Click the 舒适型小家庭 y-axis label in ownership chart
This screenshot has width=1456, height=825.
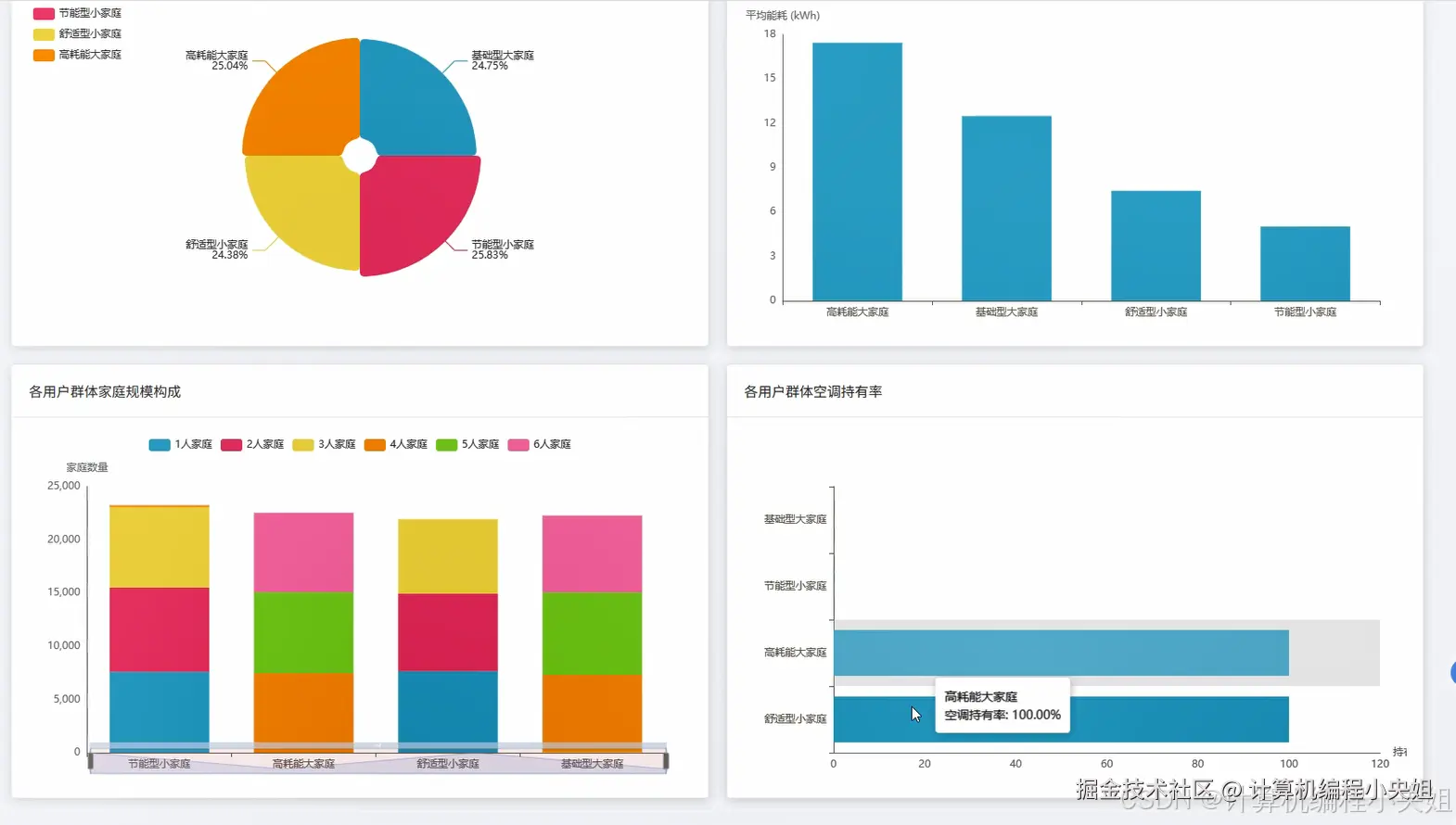tap(795, 719)
